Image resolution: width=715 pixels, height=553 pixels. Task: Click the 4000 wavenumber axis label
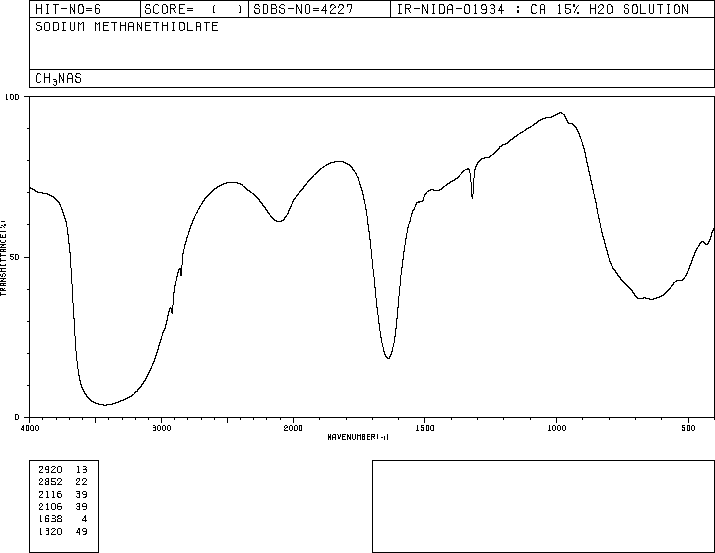[30, 428]
